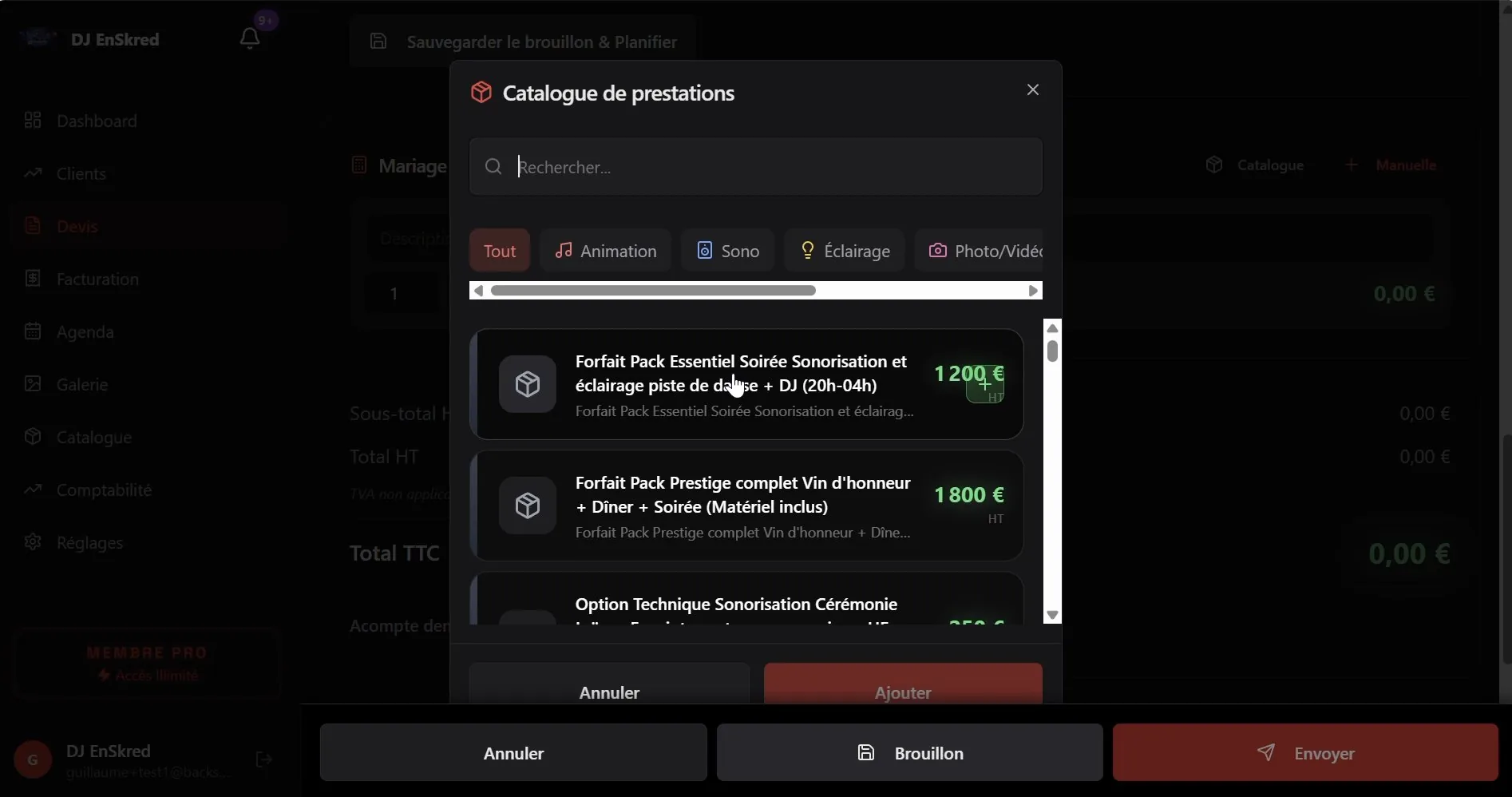Select Forfait Pack Prestige complet item

click(746, 506)
